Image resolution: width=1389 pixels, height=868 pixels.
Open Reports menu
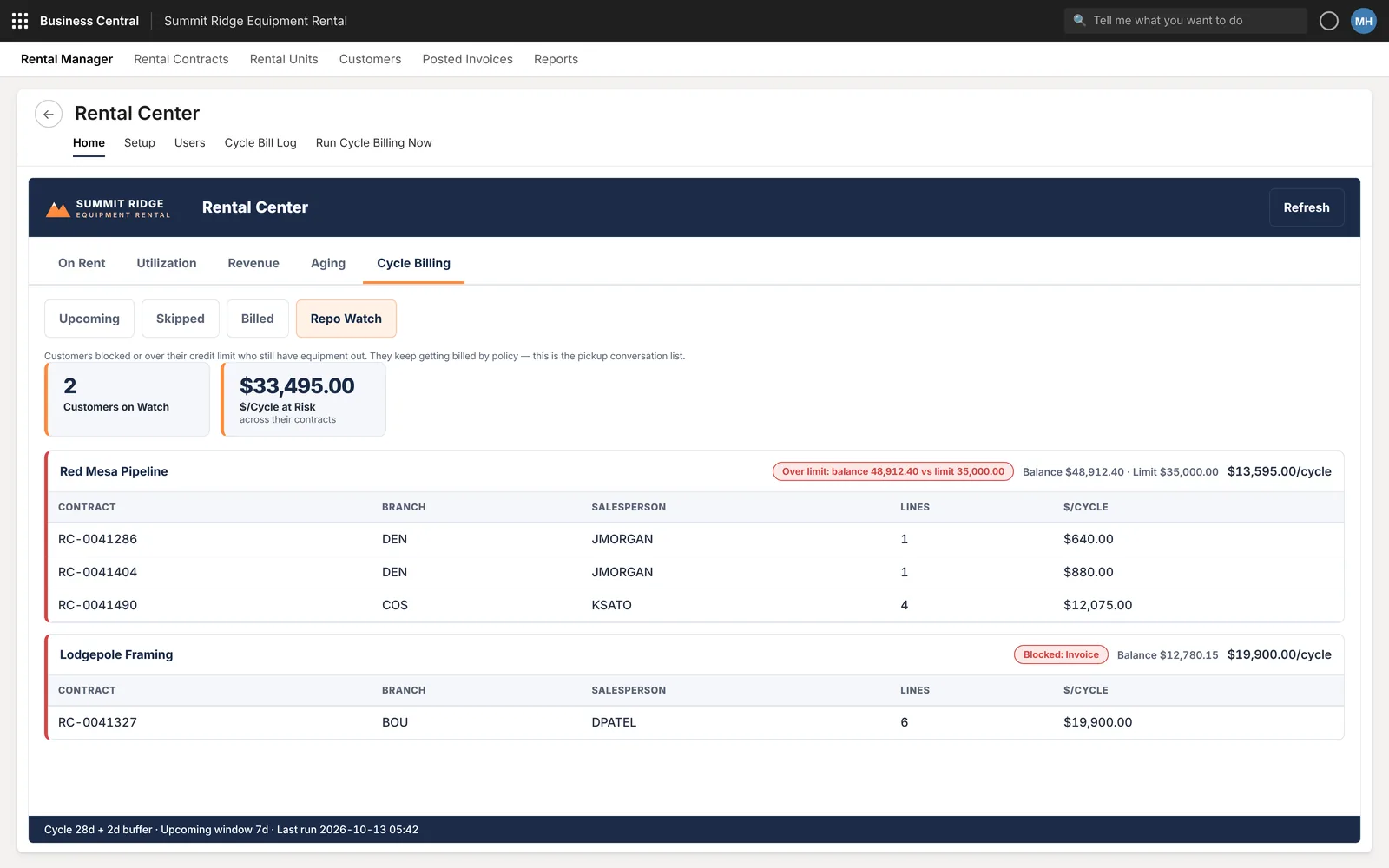tap(556, 59)
